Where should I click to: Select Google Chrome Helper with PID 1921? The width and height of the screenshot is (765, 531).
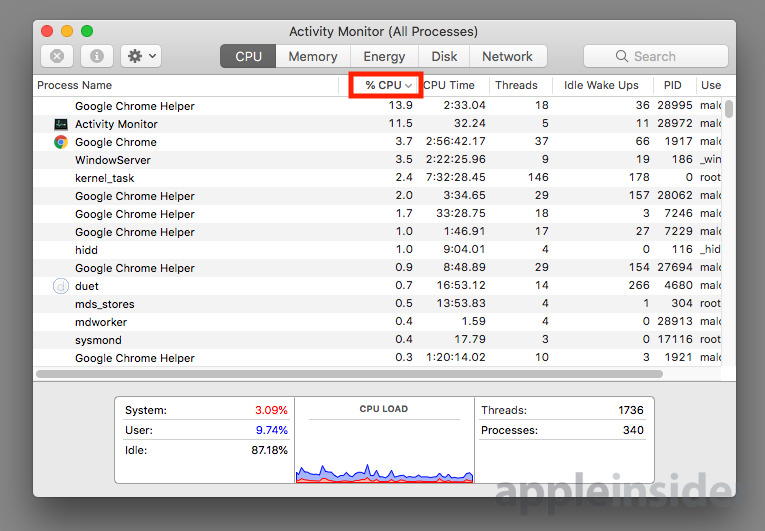click(378, 358)
